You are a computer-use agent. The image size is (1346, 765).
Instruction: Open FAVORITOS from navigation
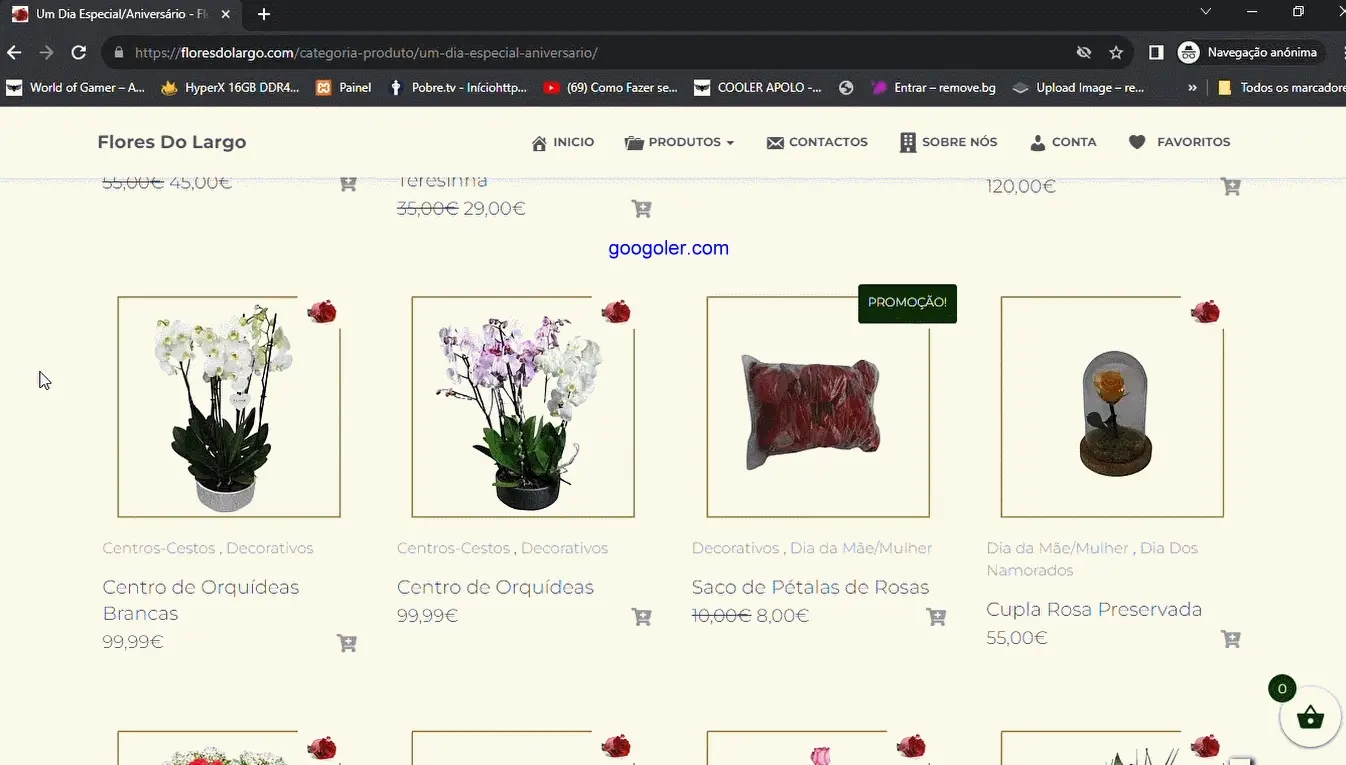pos(1179,142)
